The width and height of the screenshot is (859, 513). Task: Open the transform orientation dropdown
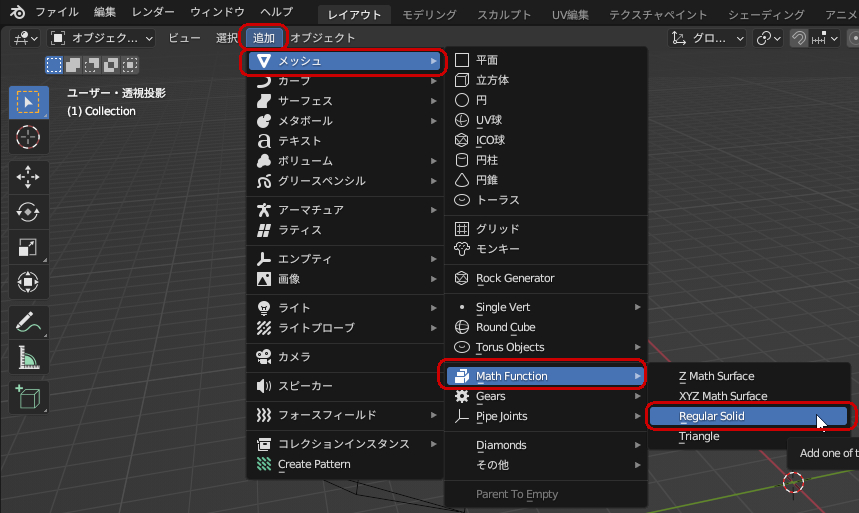tap(707, 38)
